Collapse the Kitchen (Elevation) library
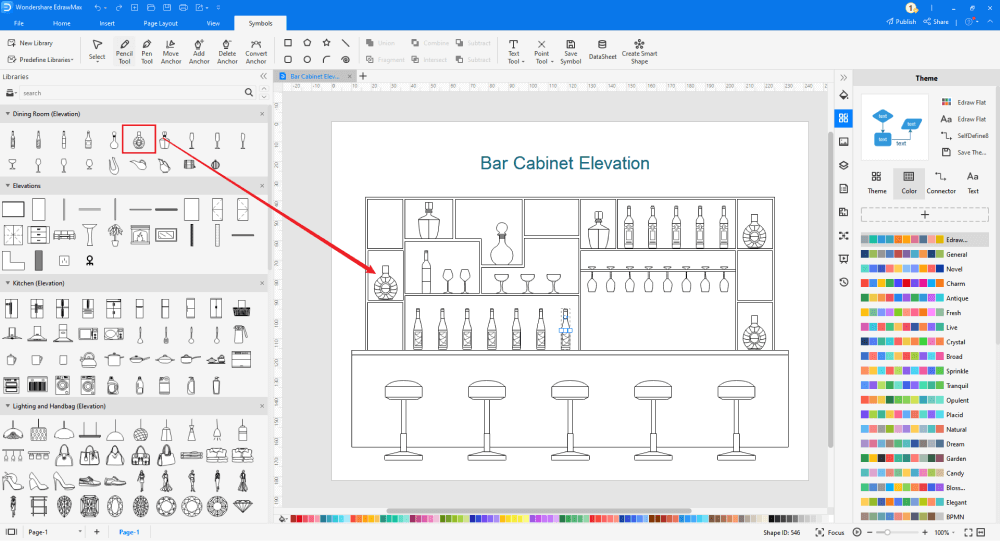Screen dimensions: 1000x541 tap(8, 283)
